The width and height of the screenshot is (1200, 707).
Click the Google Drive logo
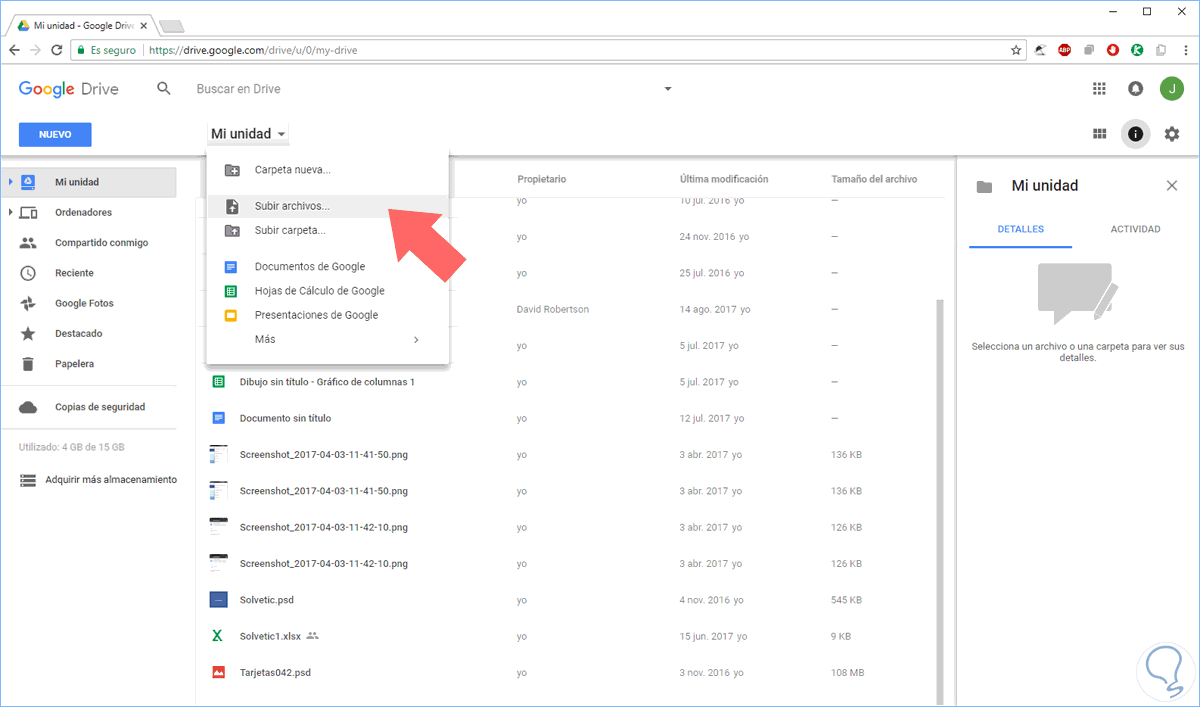point(68,89)
